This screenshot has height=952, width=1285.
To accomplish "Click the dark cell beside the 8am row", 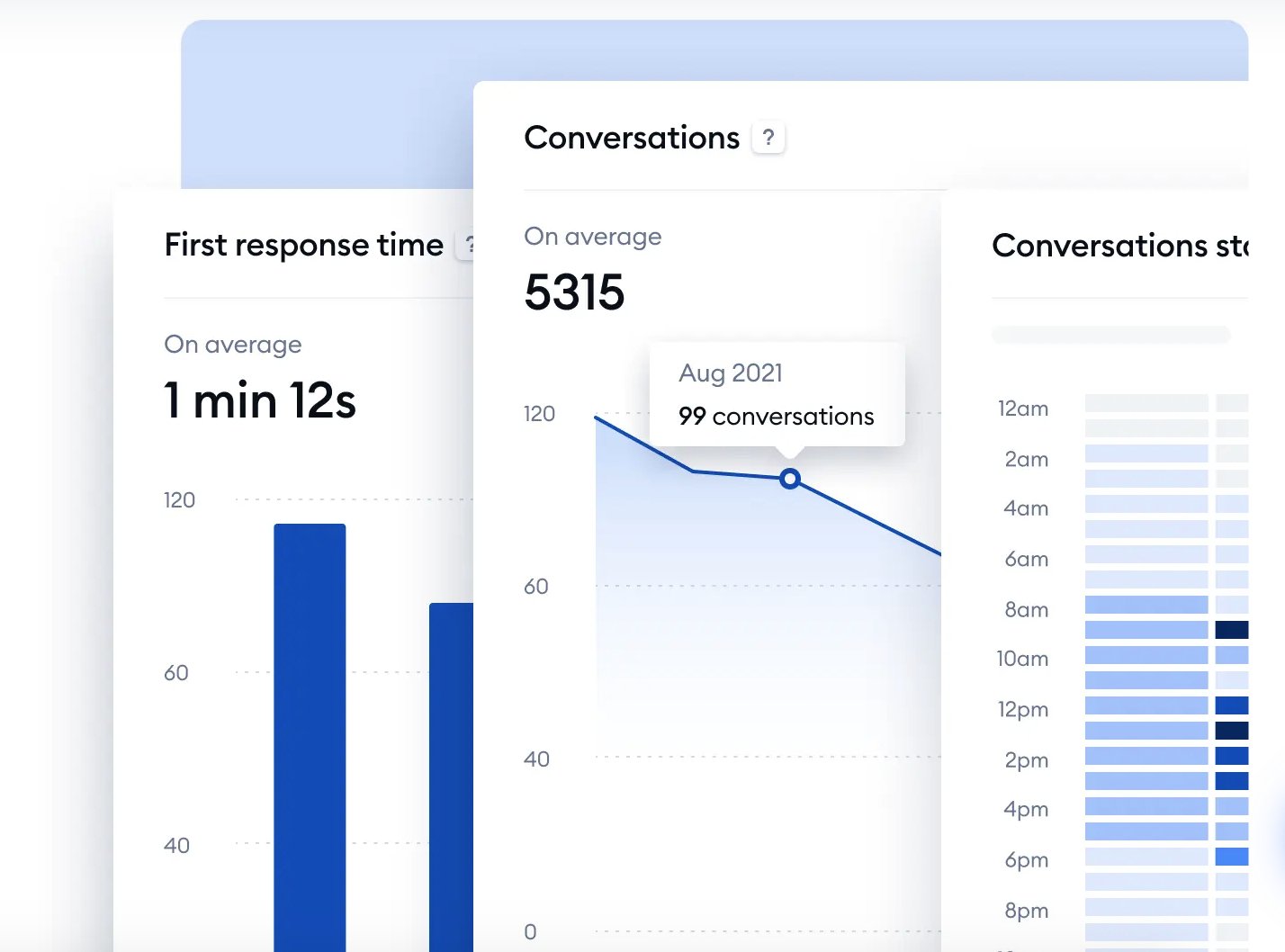I will tap(1234, 630).
